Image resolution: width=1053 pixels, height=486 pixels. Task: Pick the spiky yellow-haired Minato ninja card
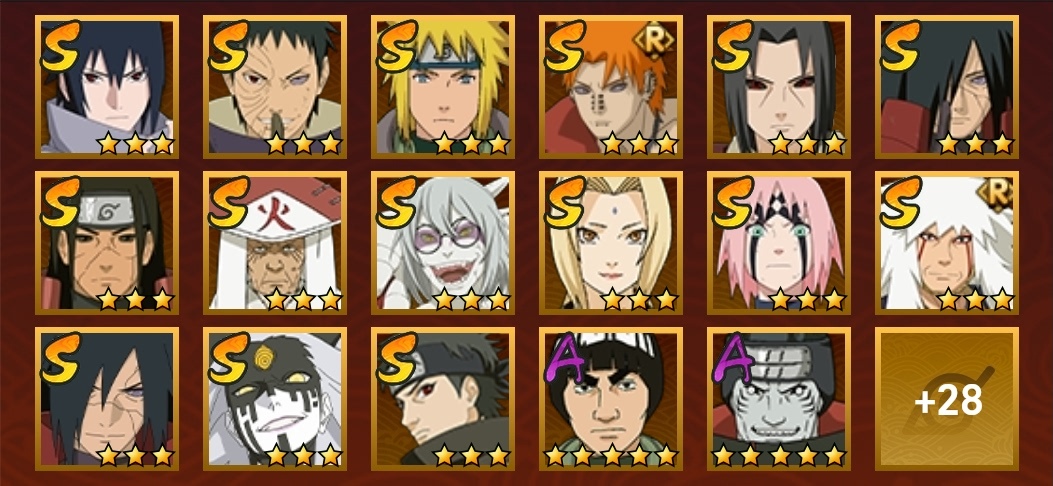pyautogui.click(x=443, y=87)
